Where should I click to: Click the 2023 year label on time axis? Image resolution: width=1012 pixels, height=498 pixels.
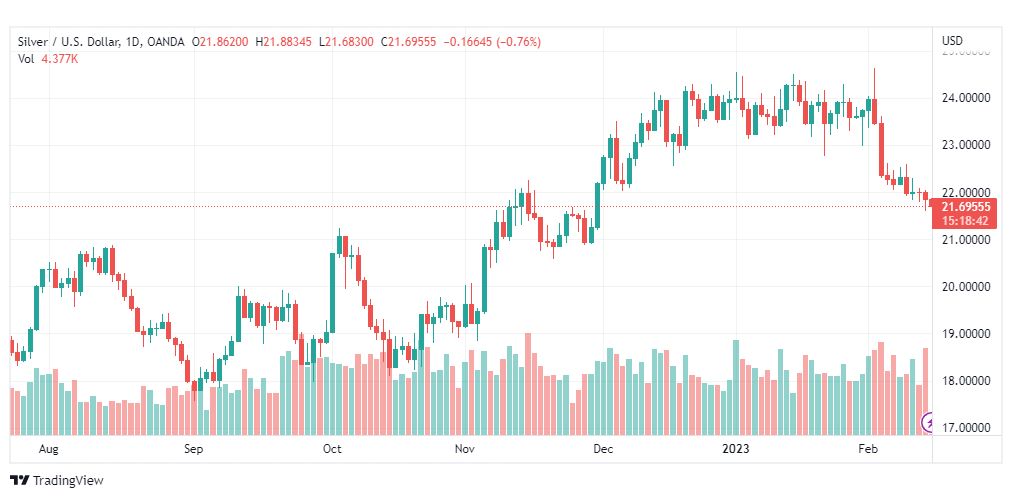coord(735,448)
